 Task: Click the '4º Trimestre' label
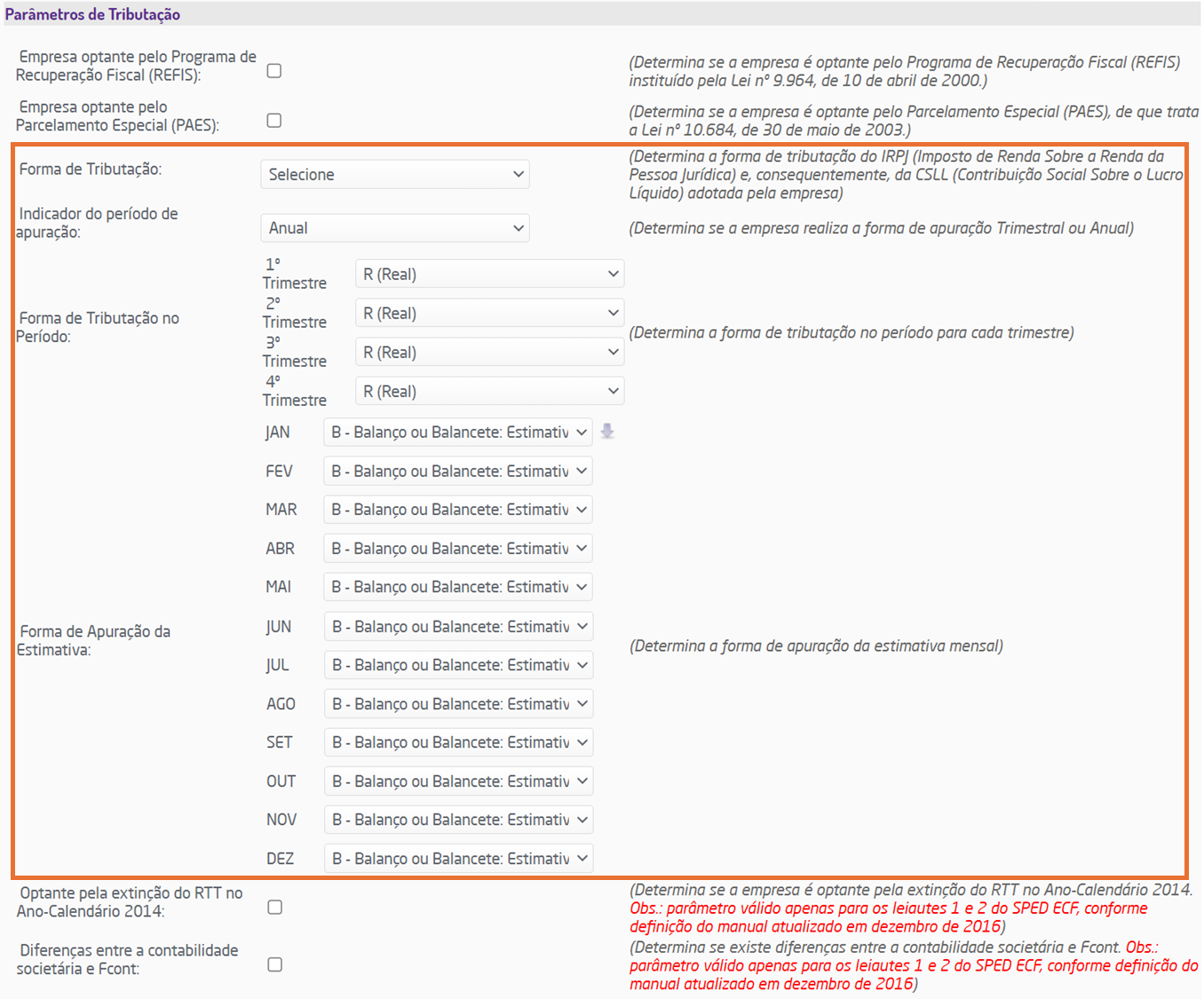point(295,391)
